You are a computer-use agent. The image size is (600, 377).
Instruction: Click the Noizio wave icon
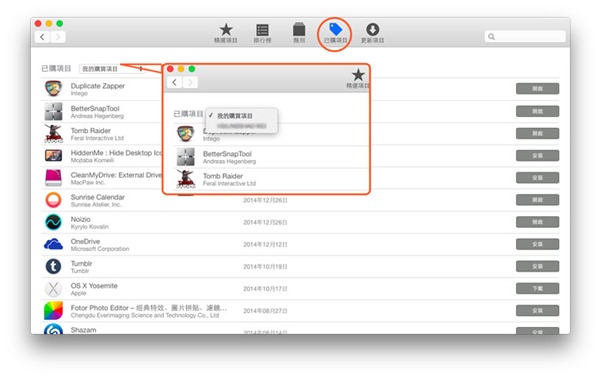tap(53, 222)
